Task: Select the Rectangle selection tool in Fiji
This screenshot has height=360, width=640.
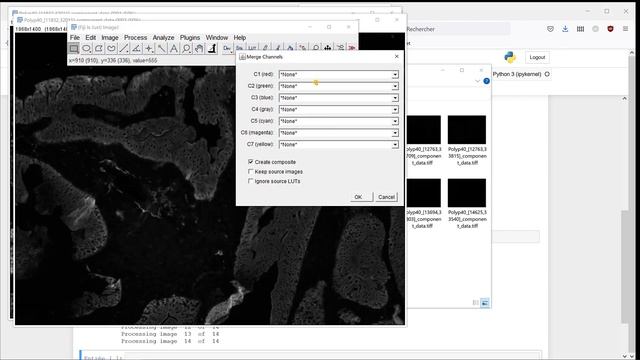Action: point(73,49)
